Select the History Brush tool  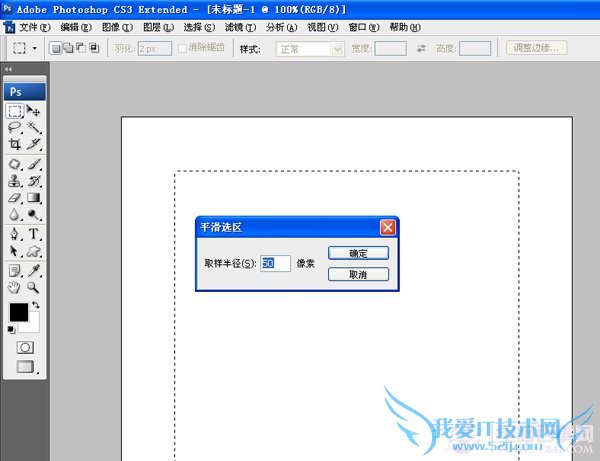coord(34,181)
